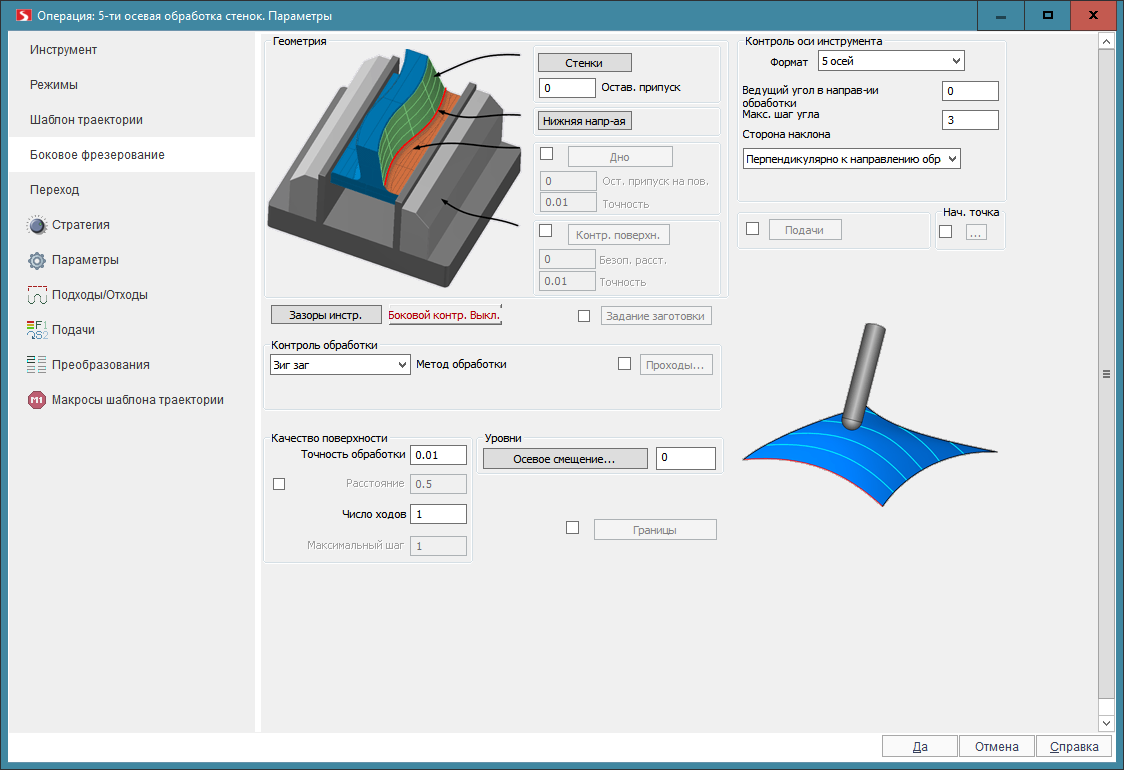The height and width of the screenshot is (770, 1124).
Task: Tick the Границы checkbox
Action: point(572,528)
